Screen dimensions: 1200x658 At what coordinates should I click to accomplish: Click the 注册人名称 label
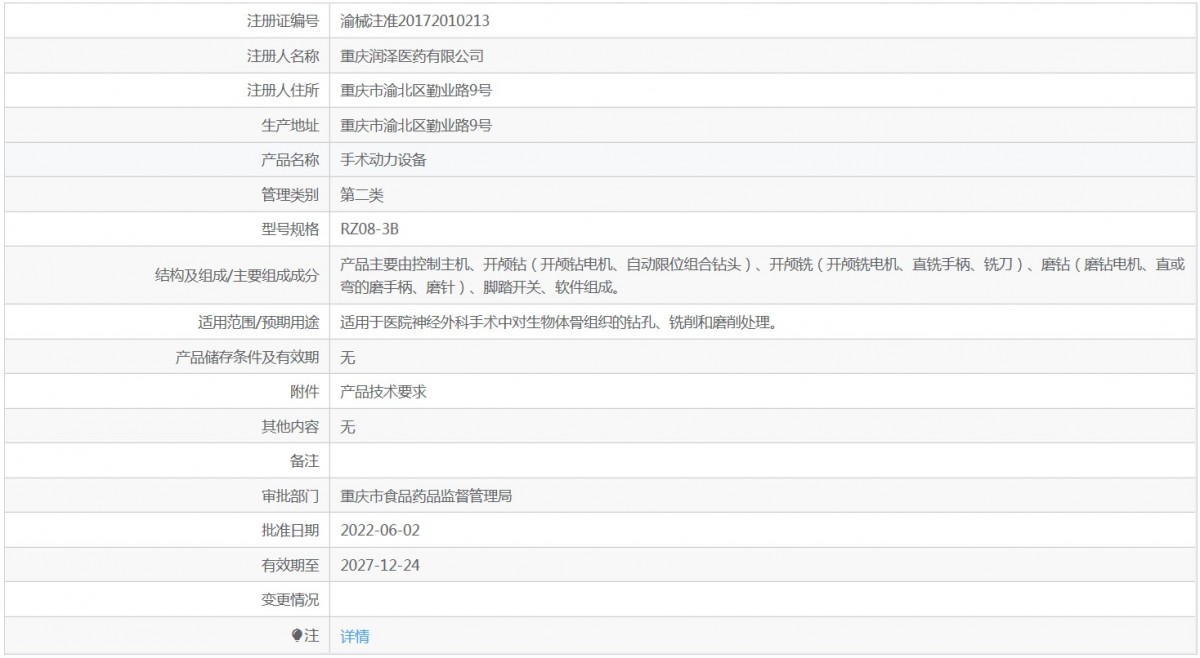click(x=283, y=55)
